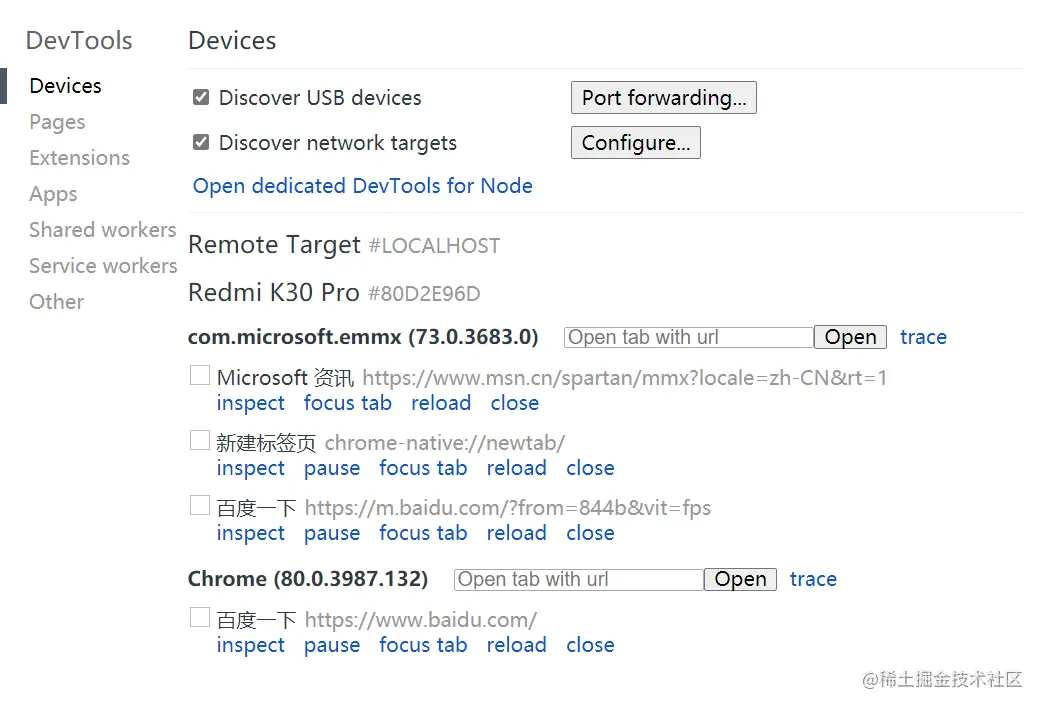Screen dimensions: 1043x710
Task: Open the Extensions section in sidebar
Action: tap(80, 158)
